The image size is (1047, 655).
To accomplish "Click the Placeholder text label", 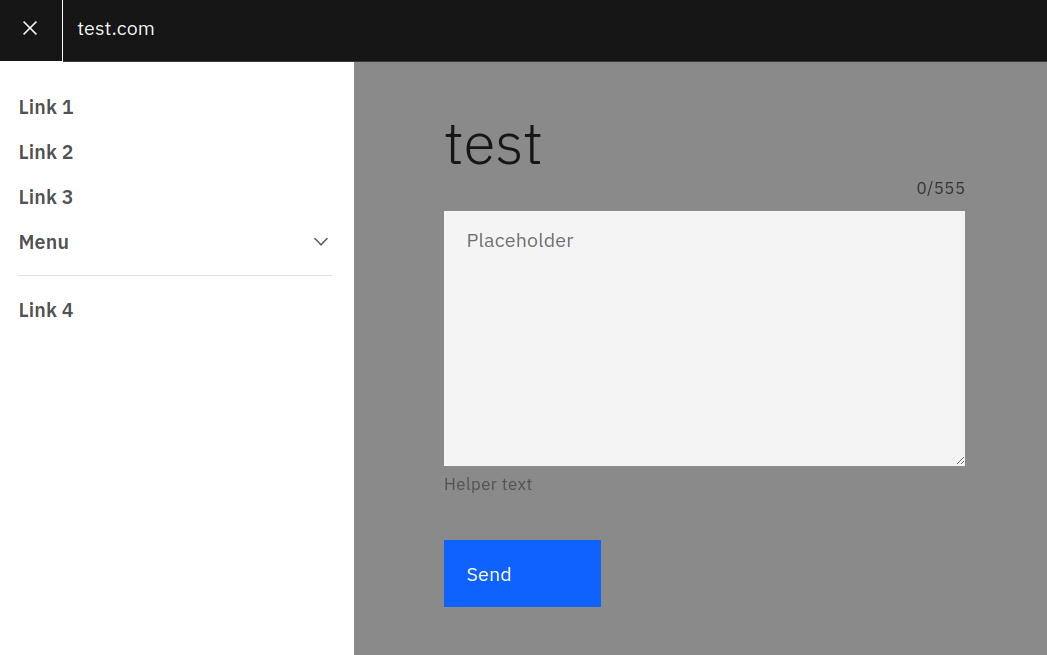I will tap(520, 240).
